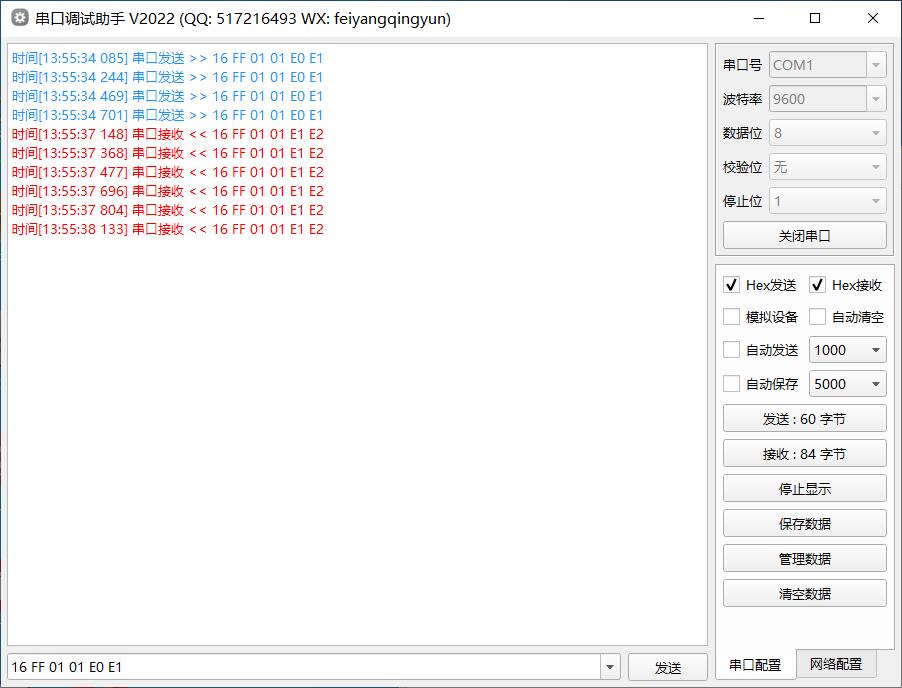Check the 自动清空 option

pyautogui.click(x=818, y=317)
